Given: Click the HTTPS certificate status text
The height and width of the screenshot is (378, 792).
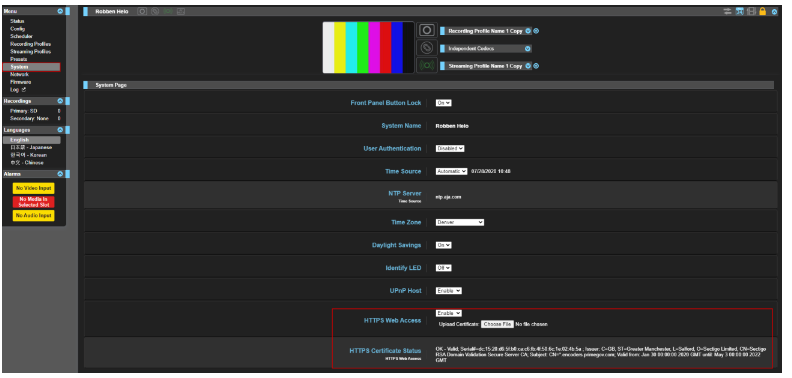Looking at the screenshot, I should pyautogui.click(x=601, y=354).
